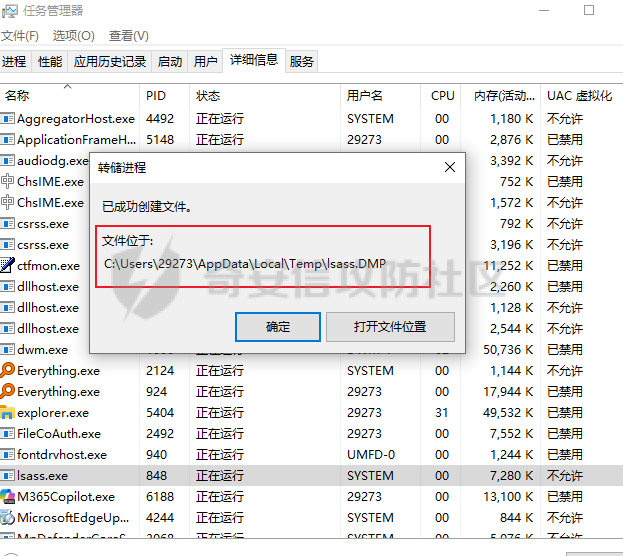Open the 选项(O) menu
This screenshot has height=556, width=623.
click(73, 36)
